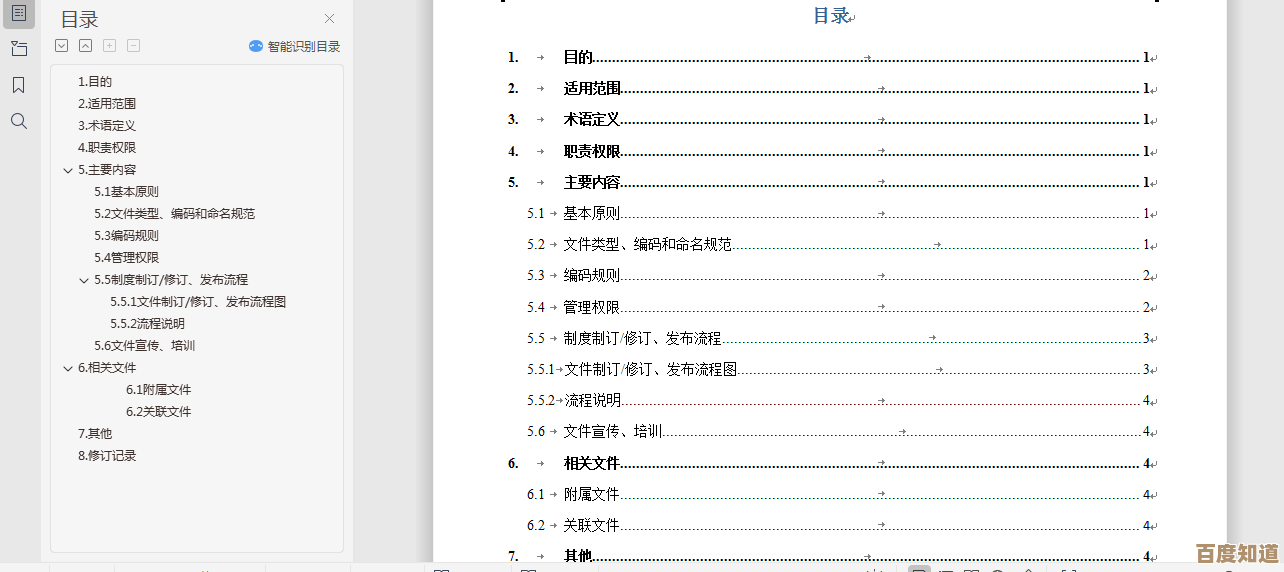Collapse the 5.5制度制订/修订、发布流程 node chevron
Screen dimensions: 1284x572
click(x=84, y=280)
